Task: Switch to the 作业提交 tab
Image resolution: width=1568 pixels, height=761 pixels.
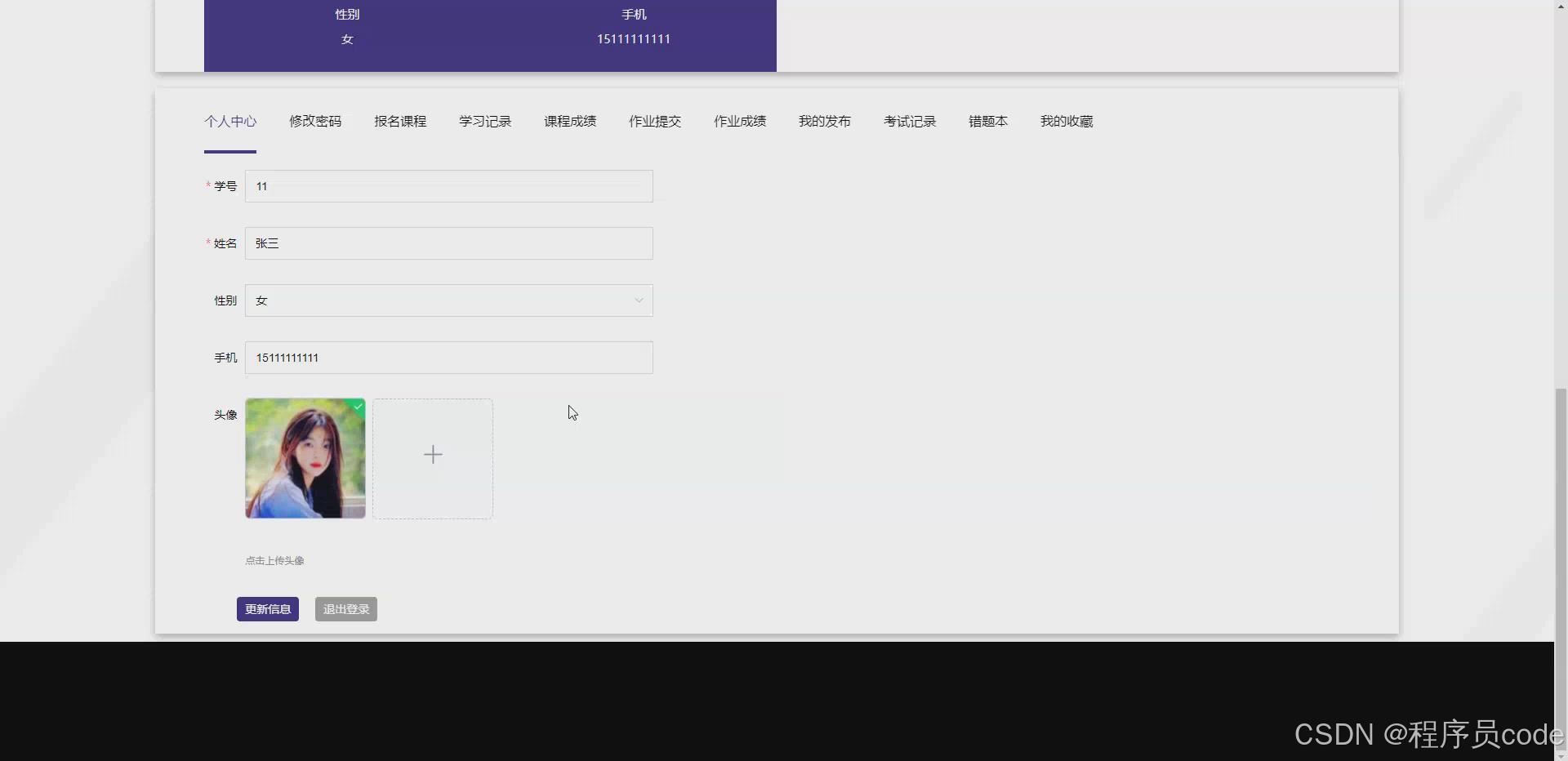Action: coord(655,121)
